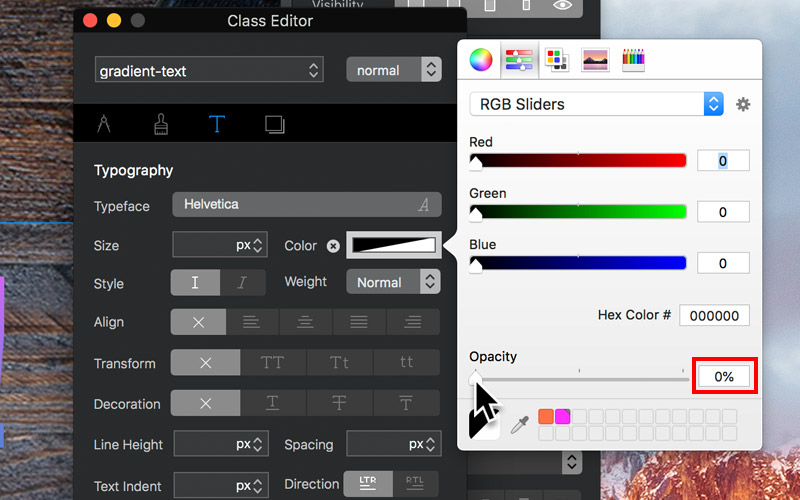Set Direction to LTR

[368, 484]
